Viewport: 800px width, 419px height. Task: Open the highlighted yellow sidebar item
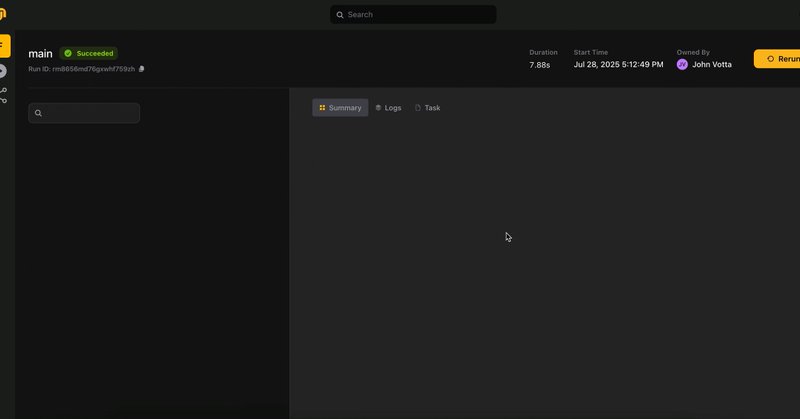pos(4,46)
